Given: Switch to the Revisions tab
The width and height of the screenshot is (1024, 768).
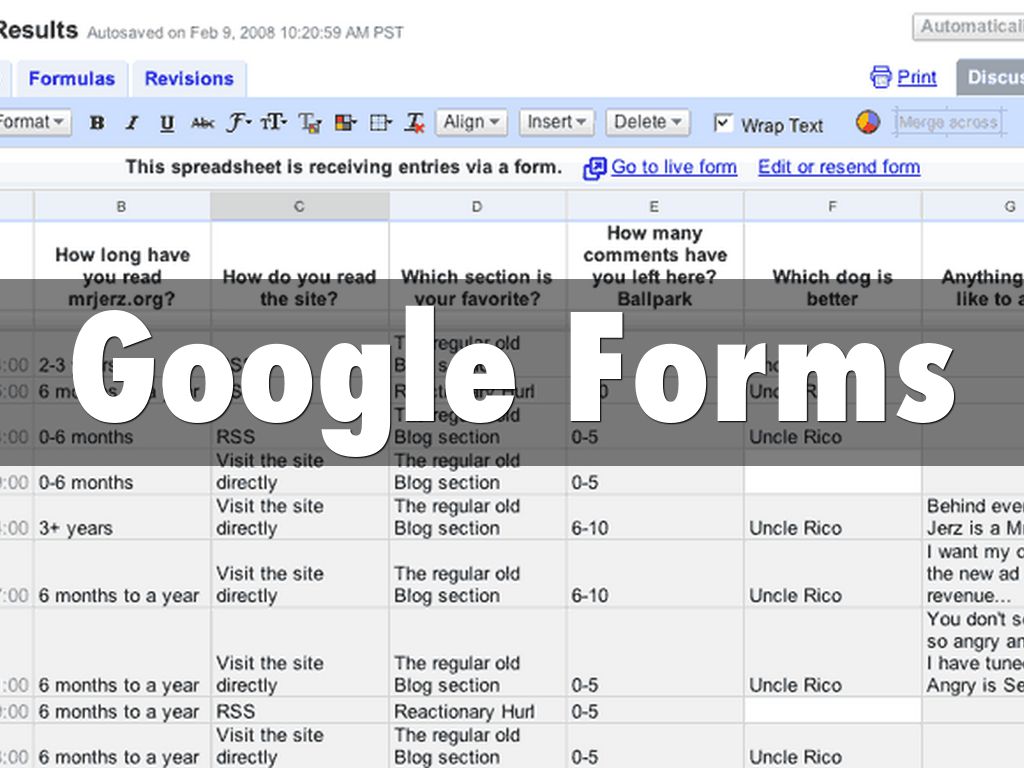Looking at the screenshot, I should pyautogui.click(x=189, y=78).
